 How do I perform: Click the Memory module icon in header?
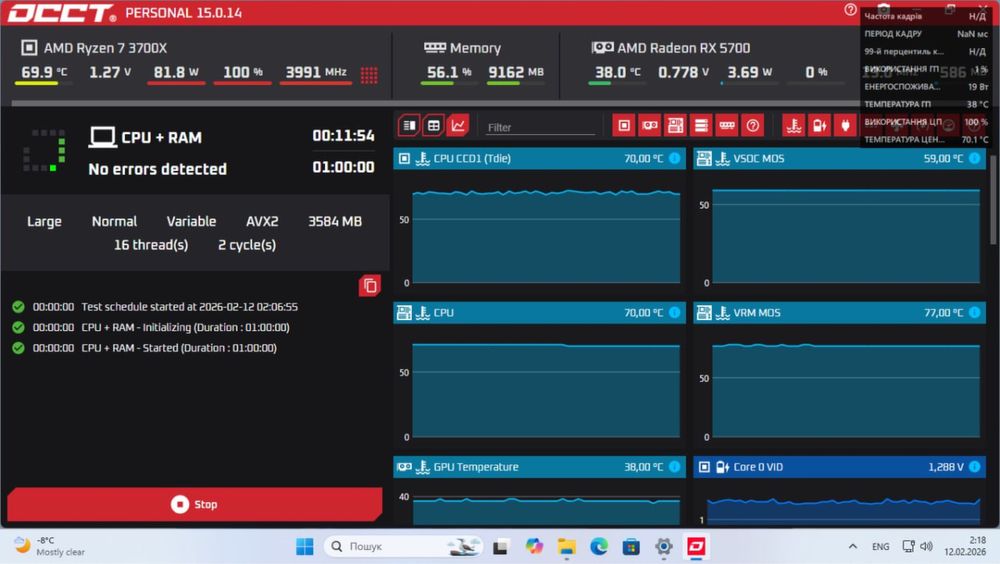(435, 47)
